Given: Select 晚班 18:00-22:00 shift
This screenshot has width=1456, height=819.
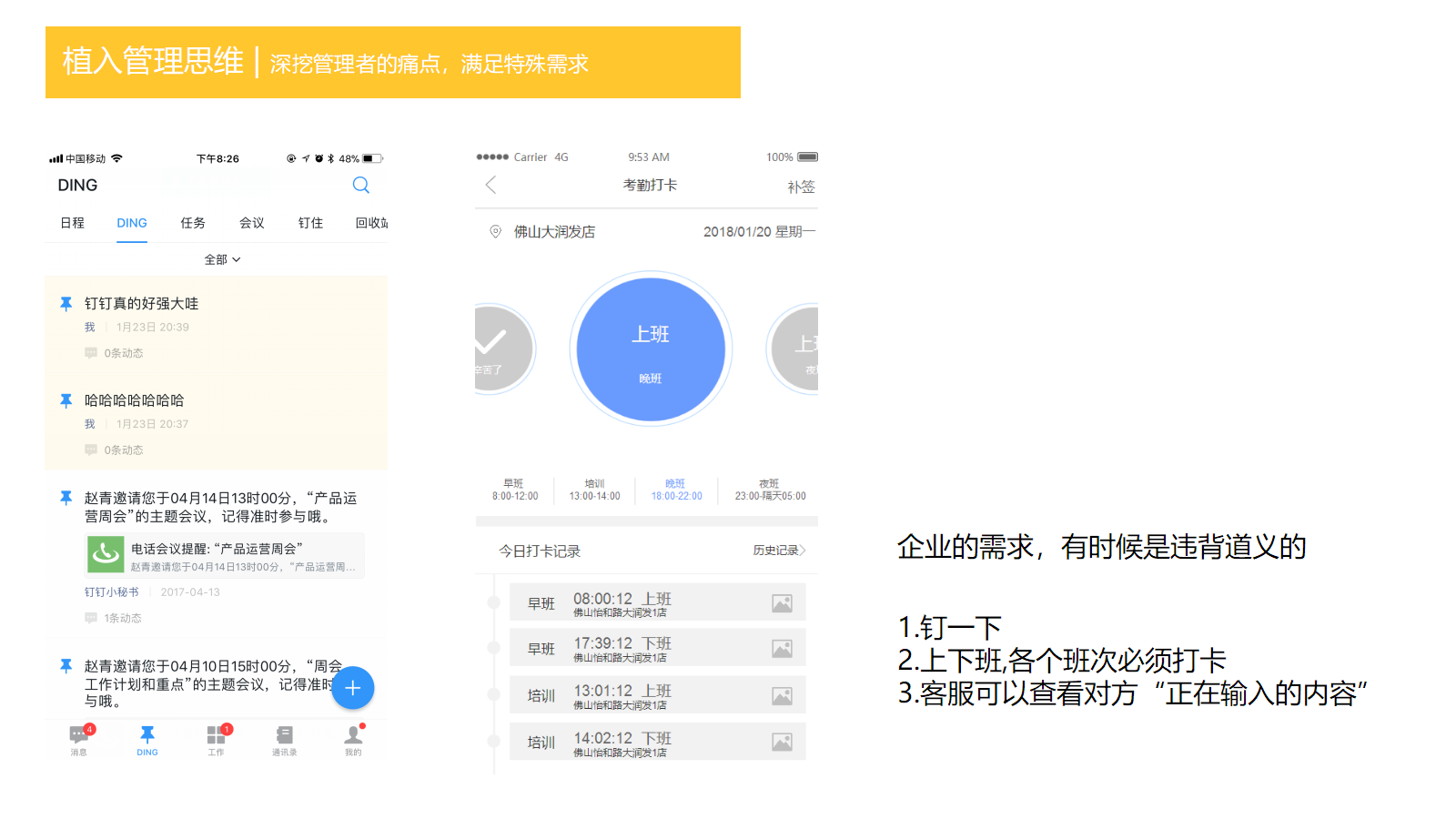Looking at the screenshot, I should coord(676,490).
